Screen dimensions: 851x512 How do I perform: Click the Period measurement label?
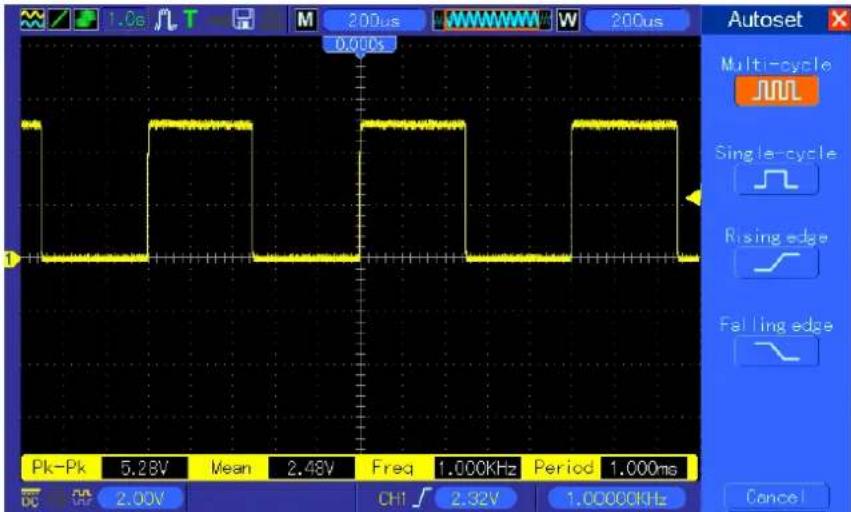[564, 467]
